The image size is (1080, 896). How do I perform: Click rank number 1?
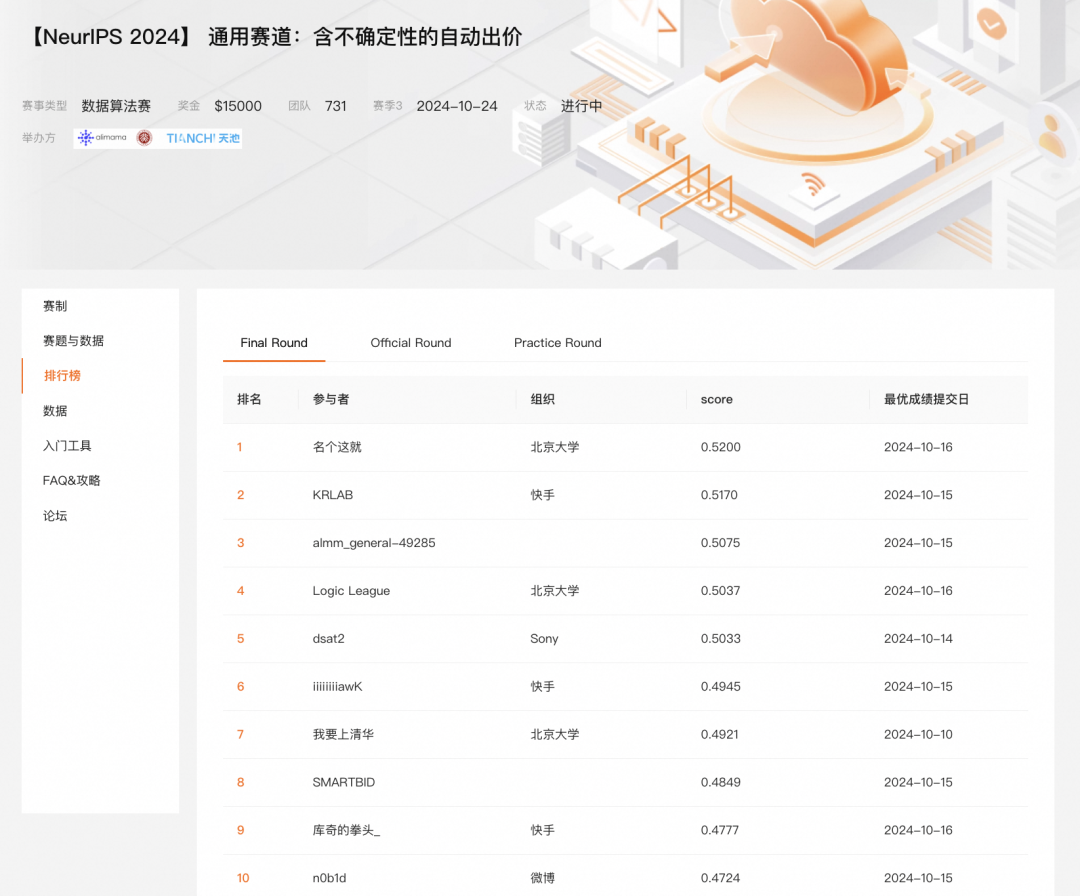(x=240, y=447)
